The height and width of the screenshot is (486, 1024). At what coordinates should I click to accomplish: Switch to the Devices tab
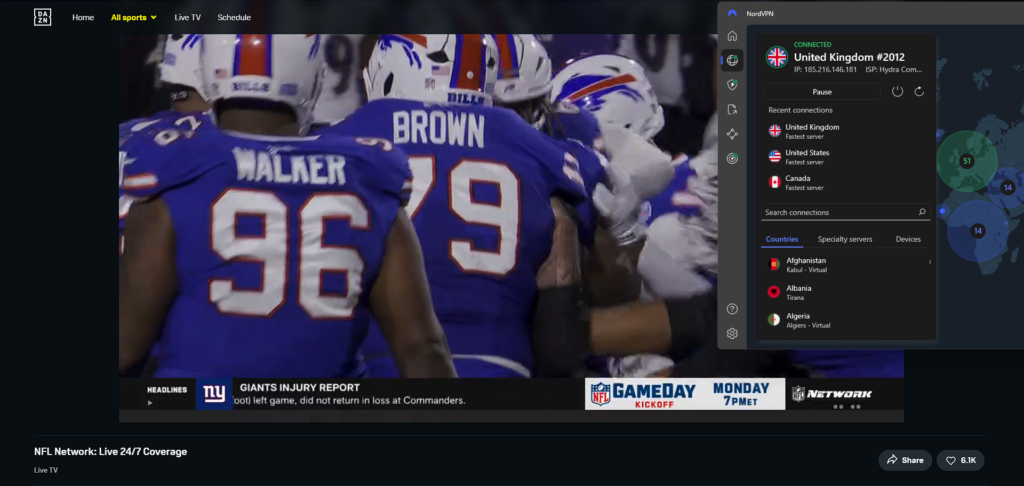[908, 239]
